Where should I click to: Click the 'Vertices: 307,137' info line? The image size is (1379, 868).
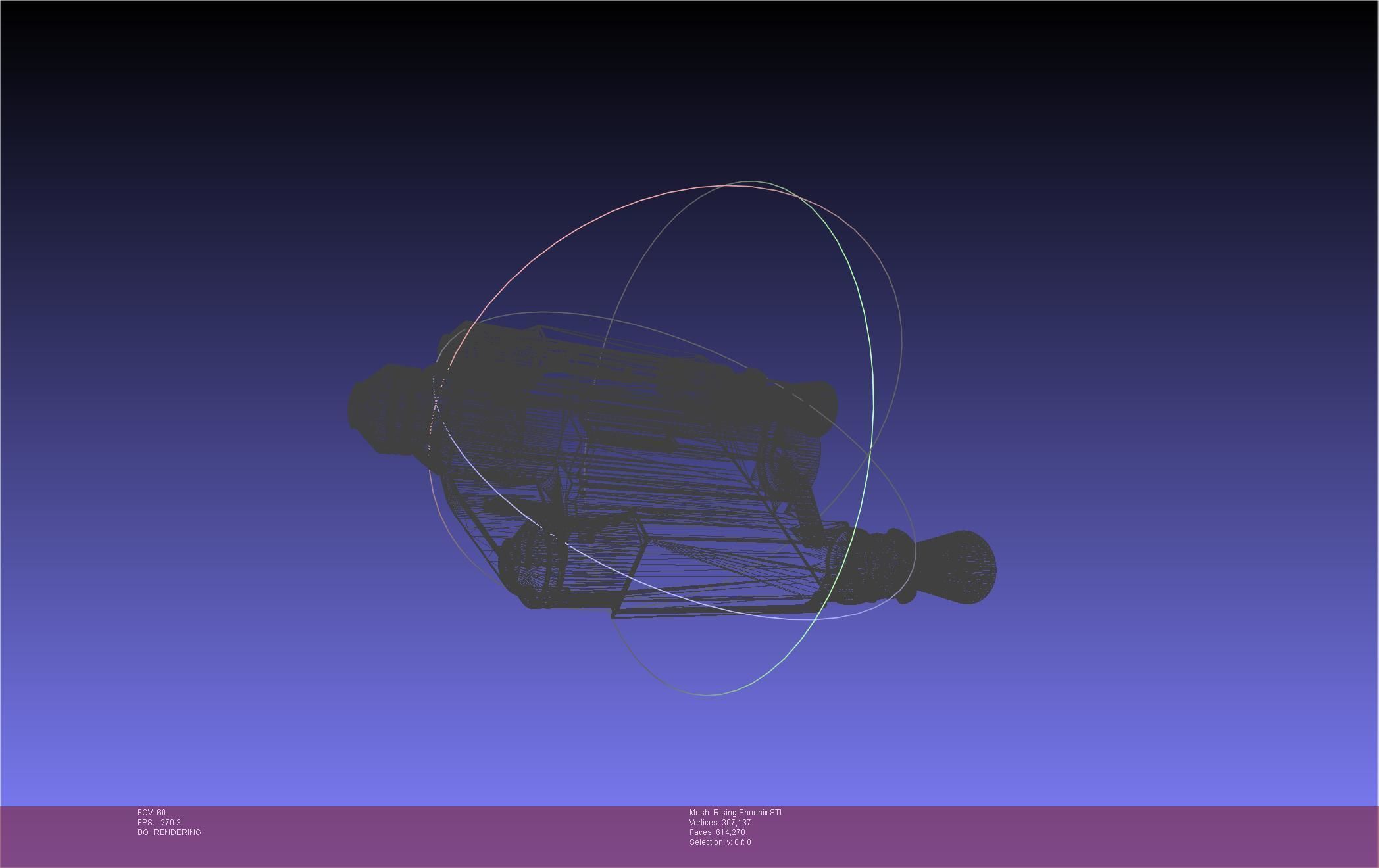[720, 823]
